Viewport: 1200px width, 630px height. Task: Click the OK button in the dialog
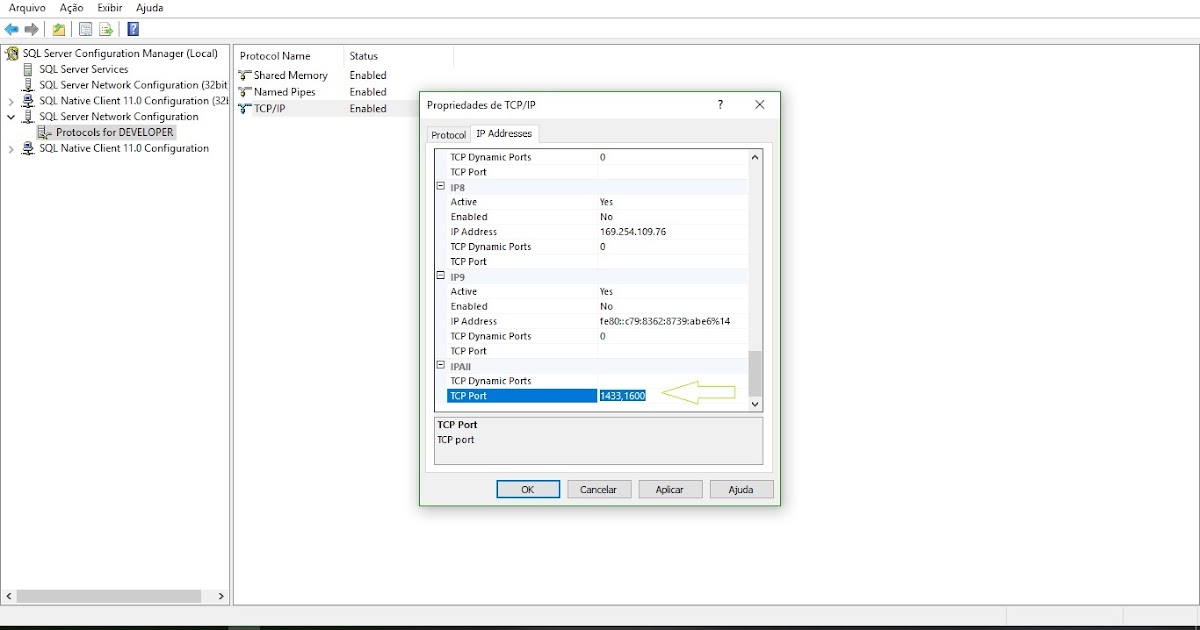tap(528, 489)
